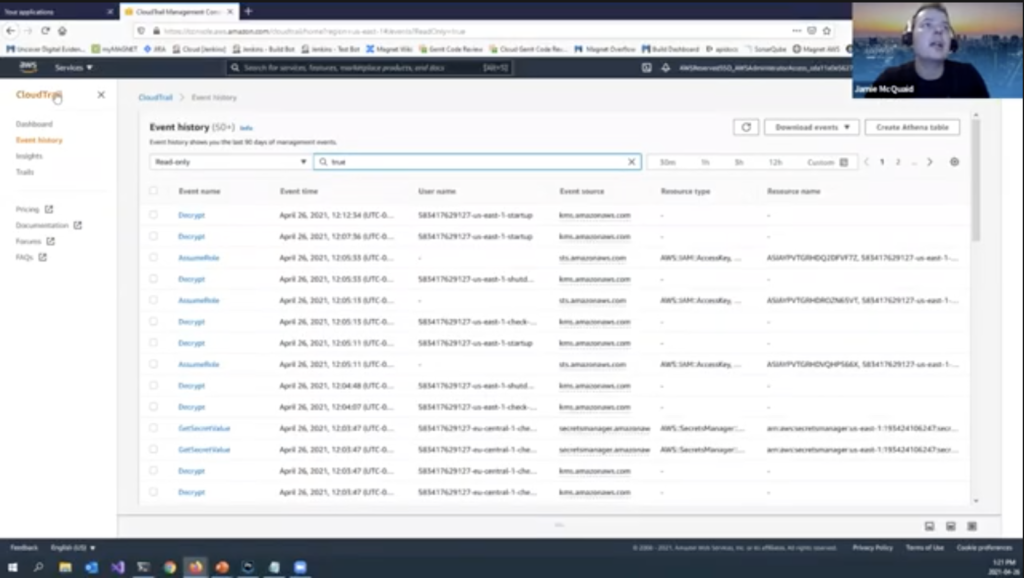Screen dimensions: 1024x578
Task: Open Trails in the CloudTrail sidebar
Action: coord(25,172)
